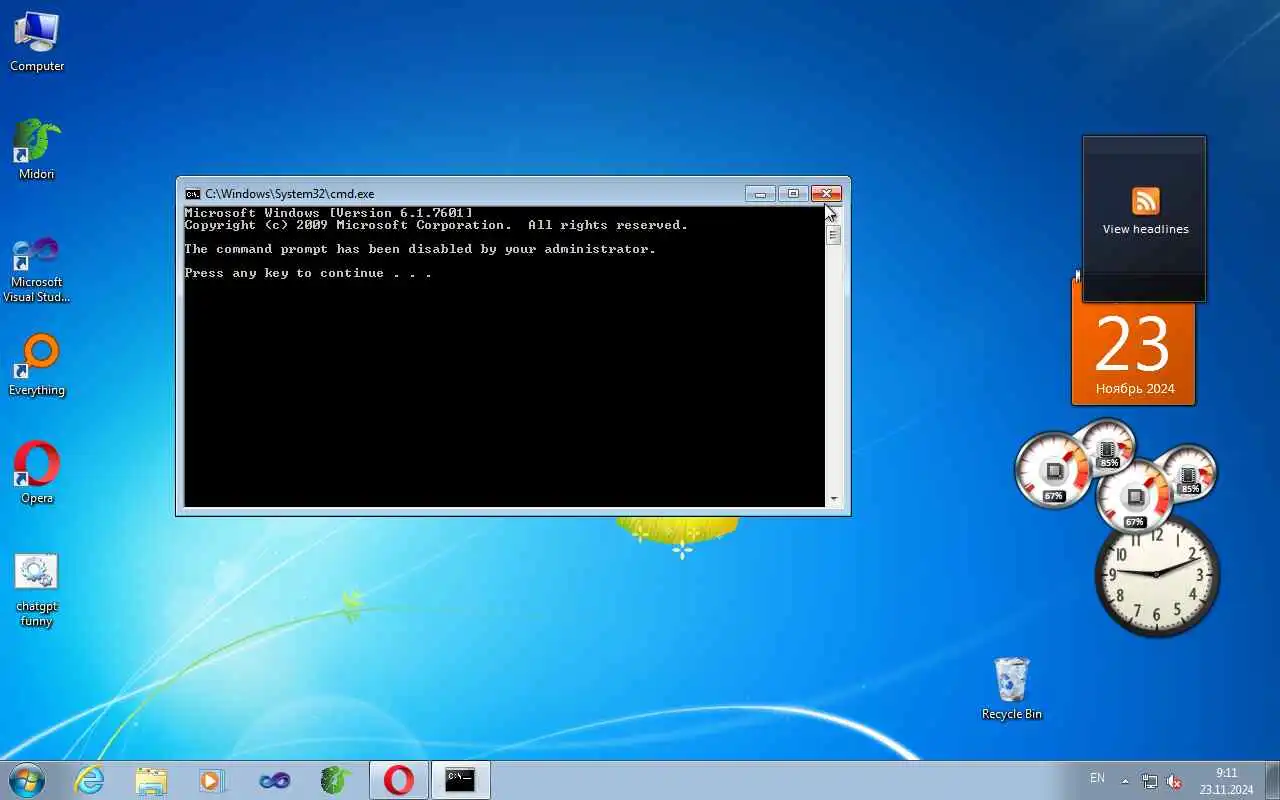Click the upper CPU meter gadget reading 85%
This screenshot has height=800, width=1280.
pos(1108,447)
